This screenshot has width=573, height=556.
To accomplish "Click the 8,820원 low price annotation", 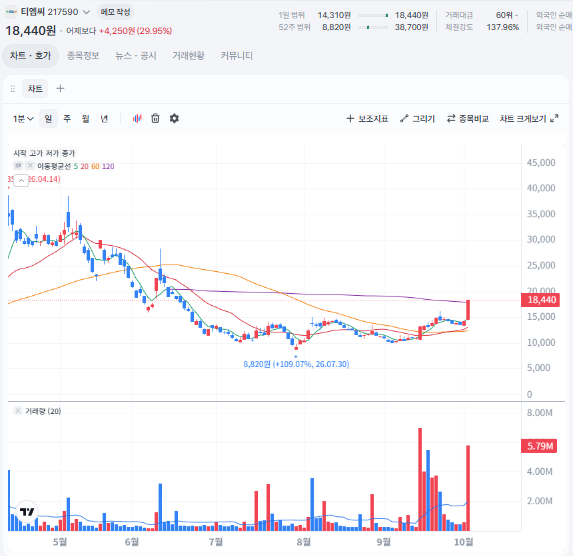I will pos(296,364).
